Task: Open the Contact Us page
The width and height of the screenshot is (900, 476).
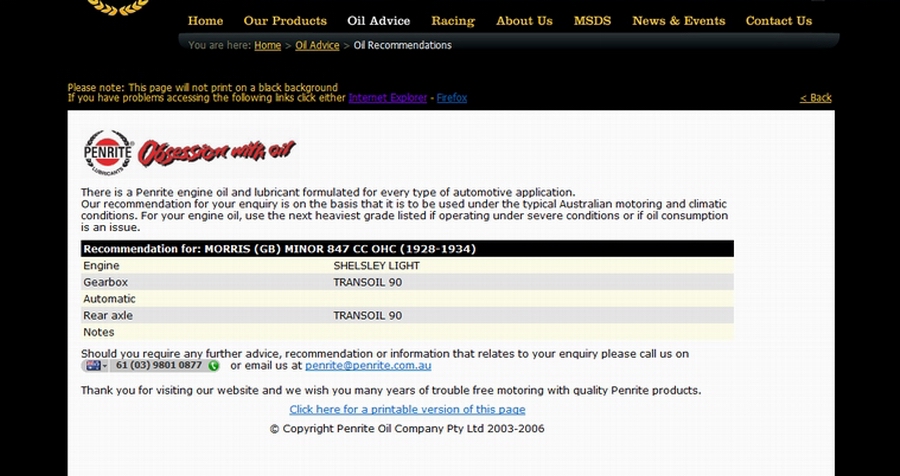Action: point(779,21)
